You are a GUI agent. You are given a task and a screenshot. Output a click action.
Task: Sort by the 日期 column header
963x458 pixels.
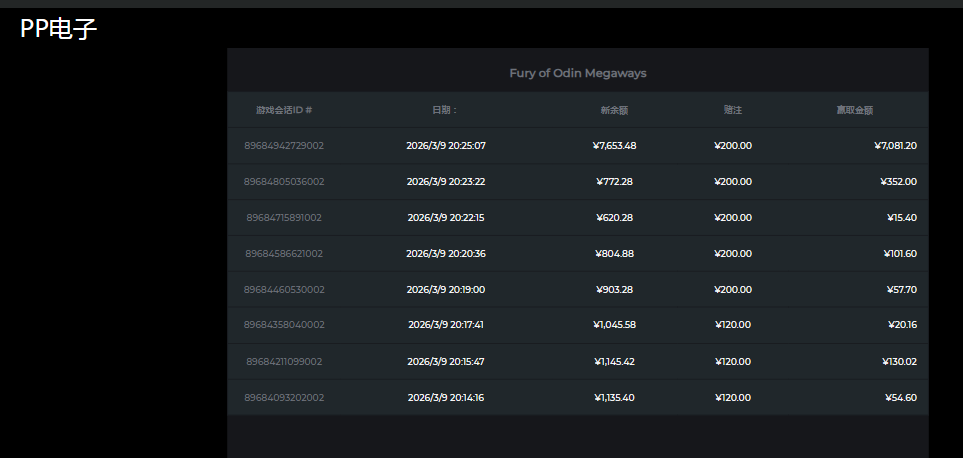tap(445, 110)
